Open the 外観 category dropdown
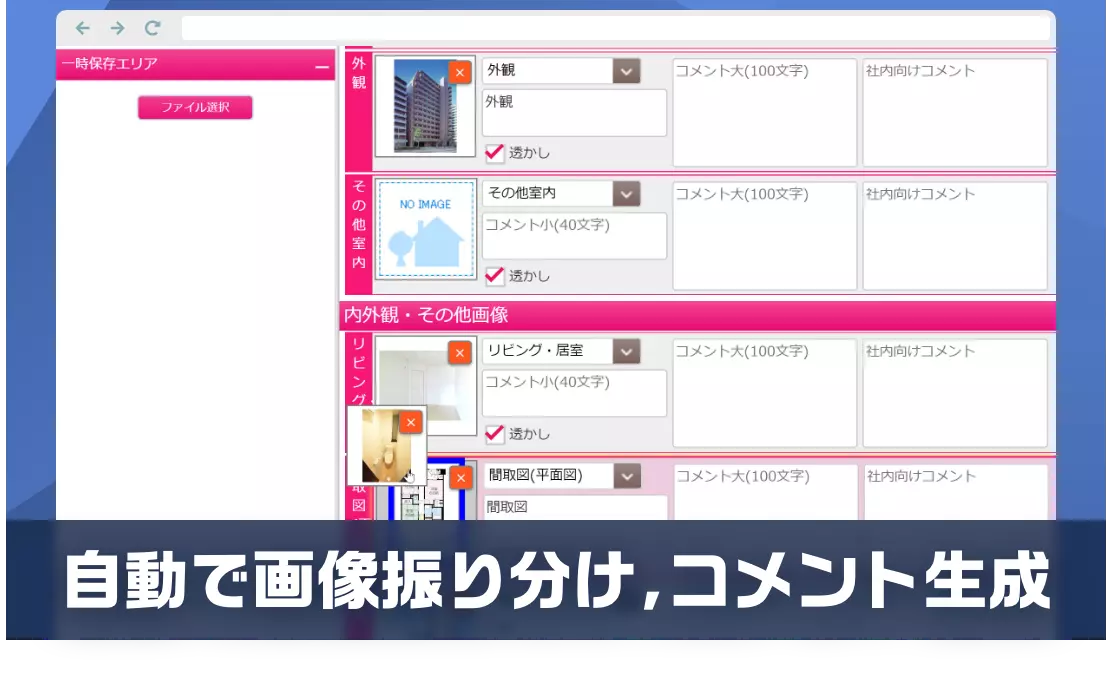This screenshot has width=1112, height=676. (626, 71)
